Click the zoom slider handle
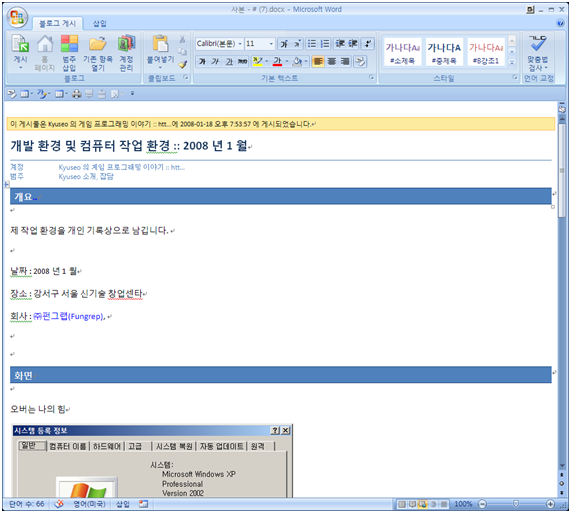 coord(516,504)
